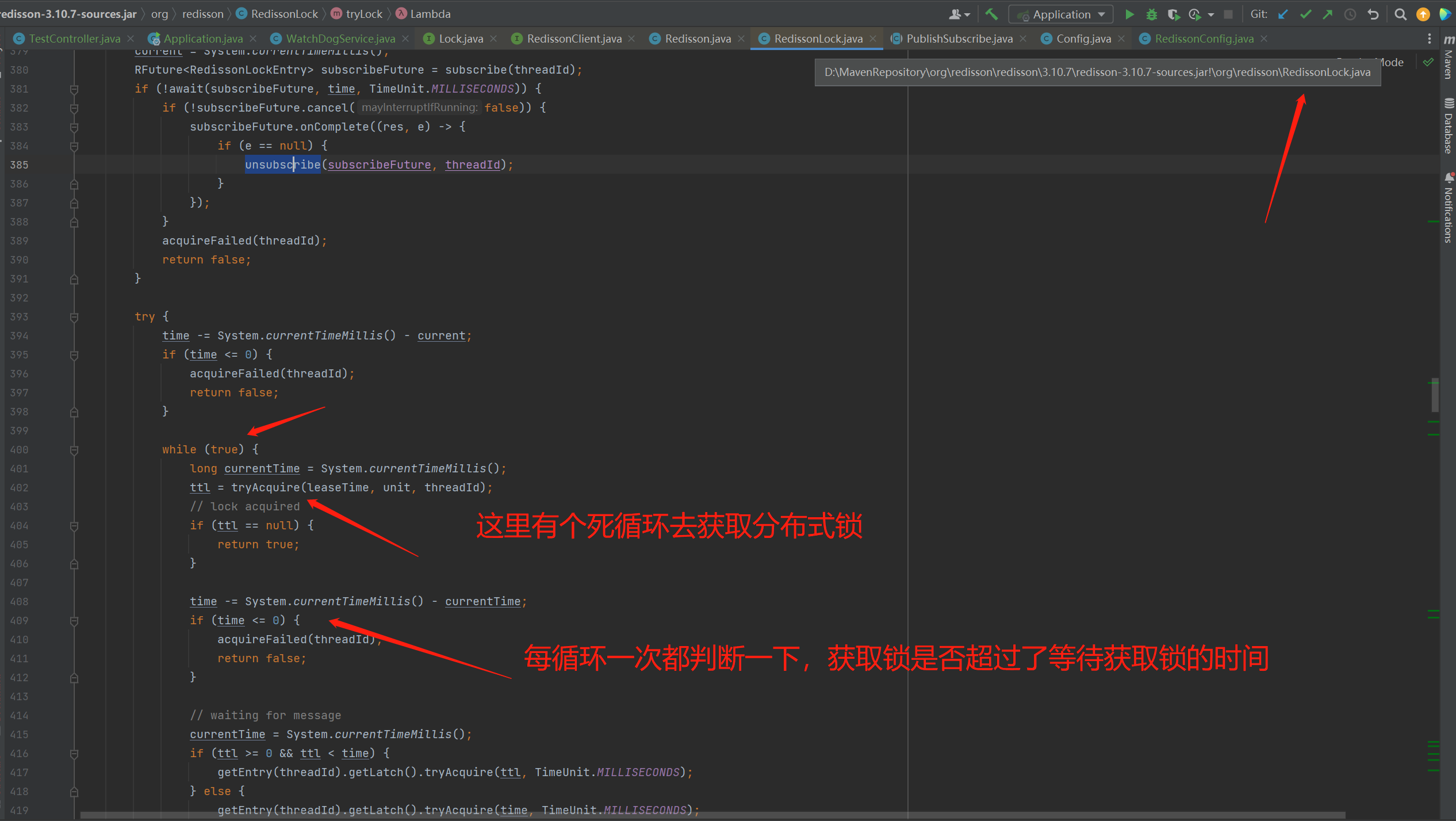Collapse the try block at line 393

point(74,317)
